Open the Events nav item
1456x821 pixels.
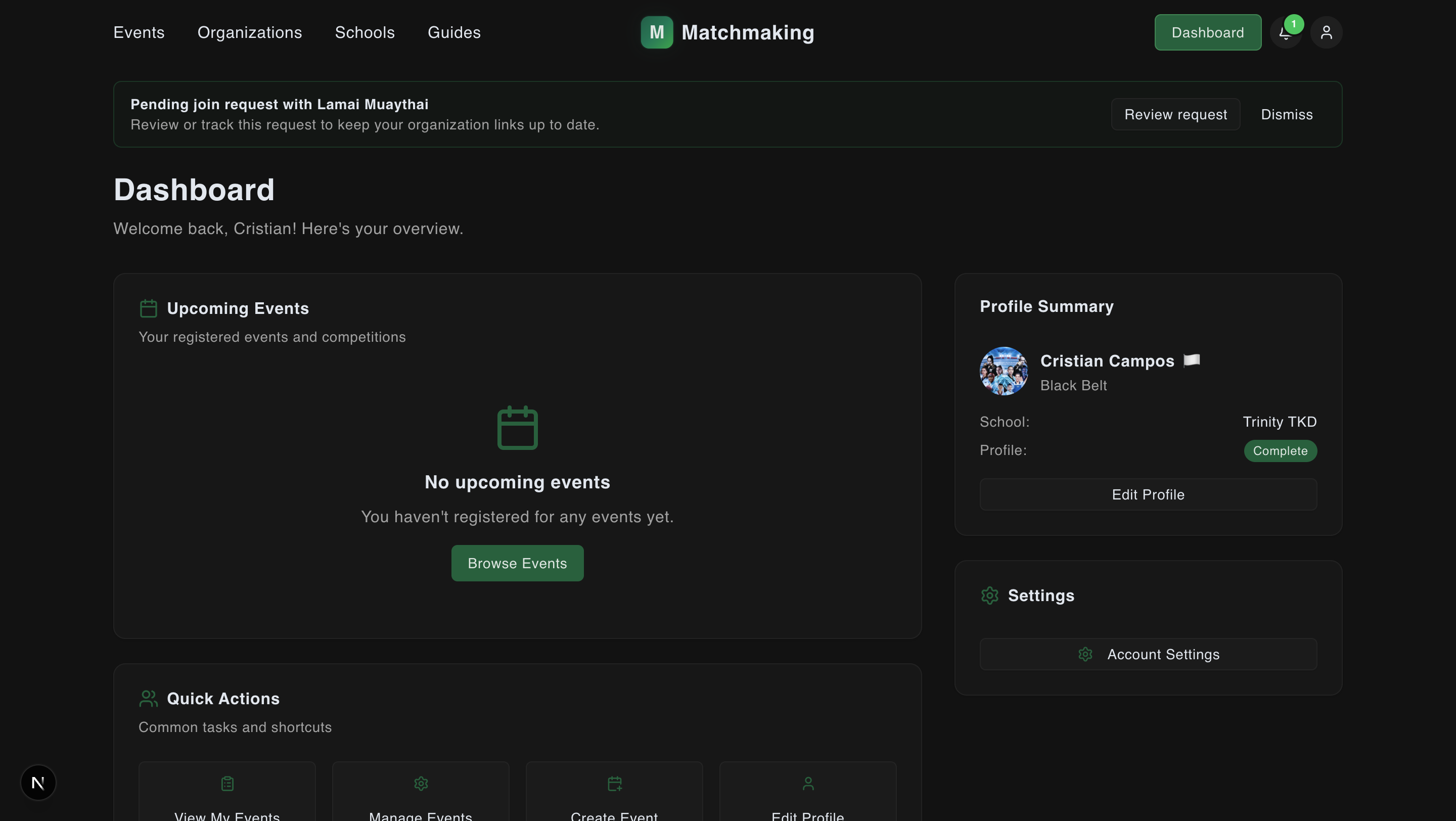pyautogui.click(x=139, y=33)
